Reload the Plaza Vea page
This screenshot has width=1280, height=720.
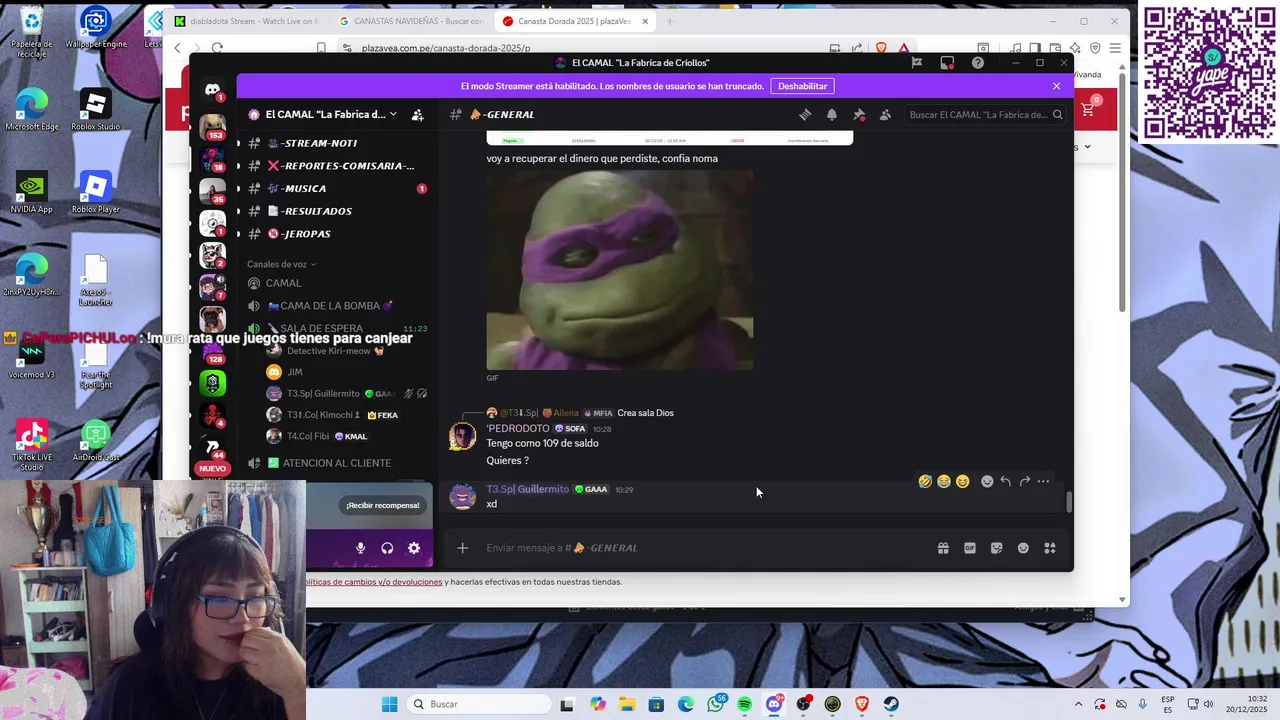217,48
